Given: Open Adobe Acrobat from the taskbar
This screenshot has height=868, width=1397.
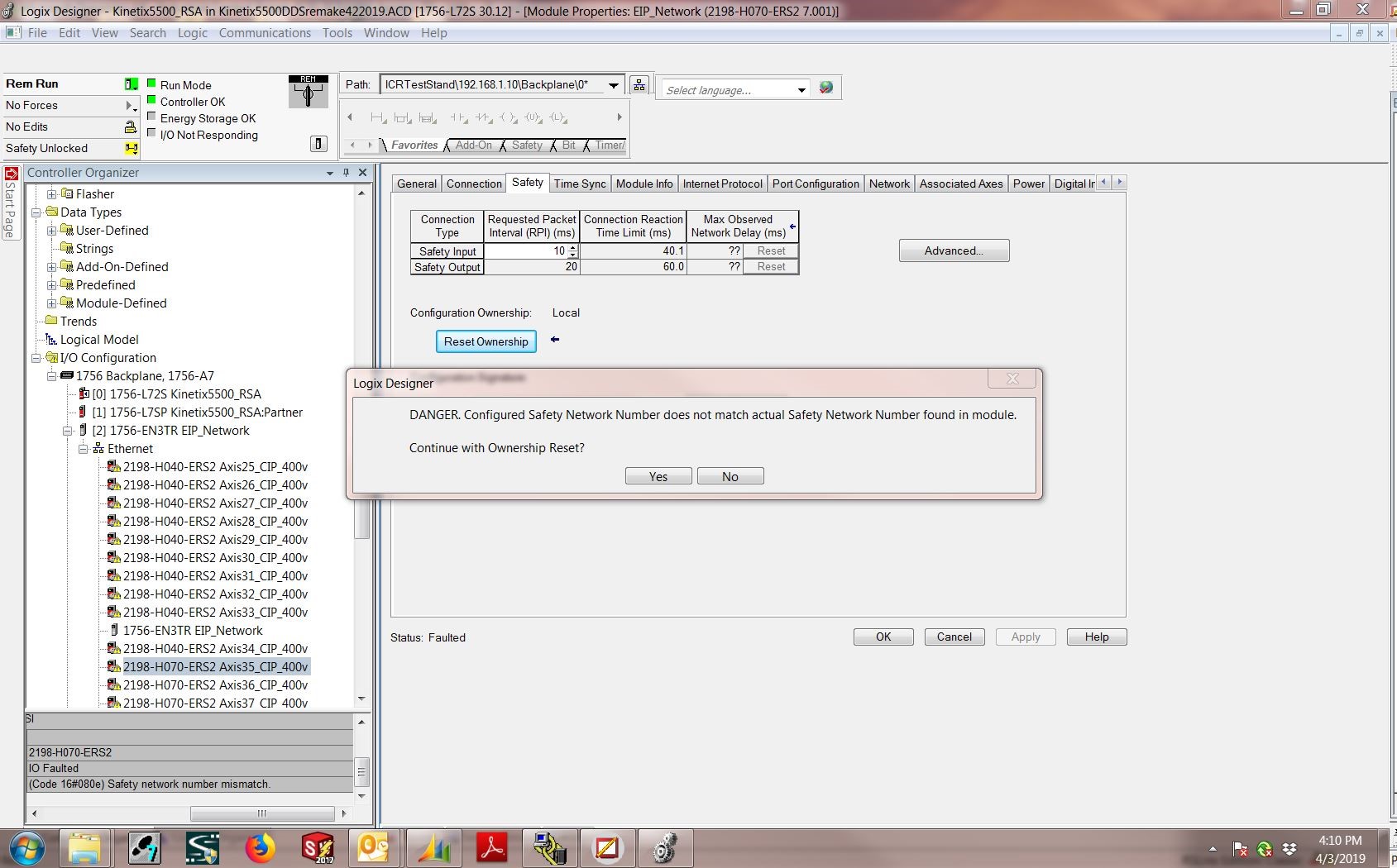Looking at the screenshot, I should (491, 848).
